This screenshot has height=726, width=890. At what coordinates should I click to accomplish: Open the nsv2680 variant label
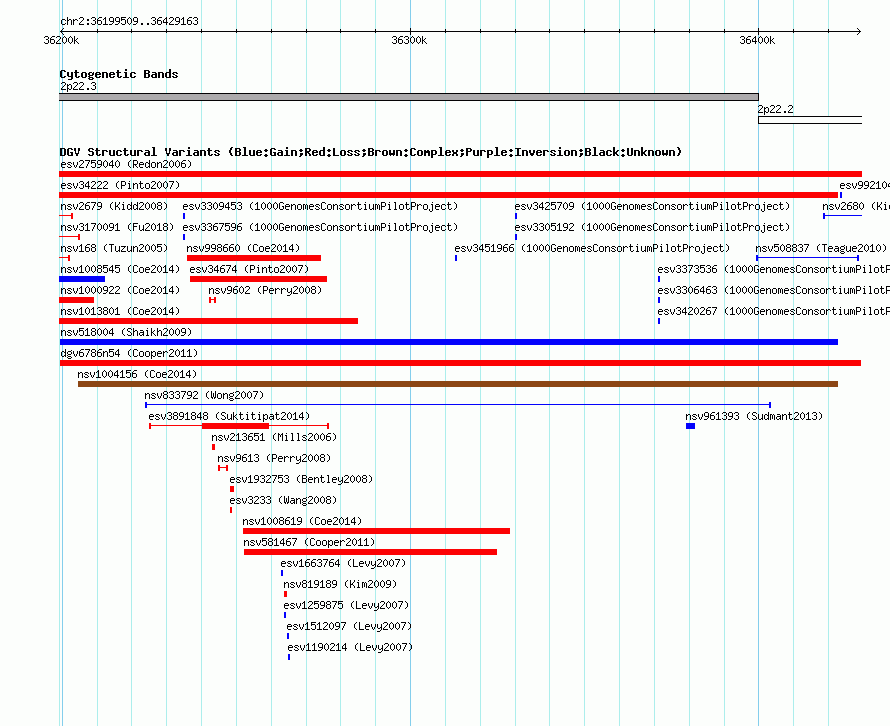coord(855,206)
